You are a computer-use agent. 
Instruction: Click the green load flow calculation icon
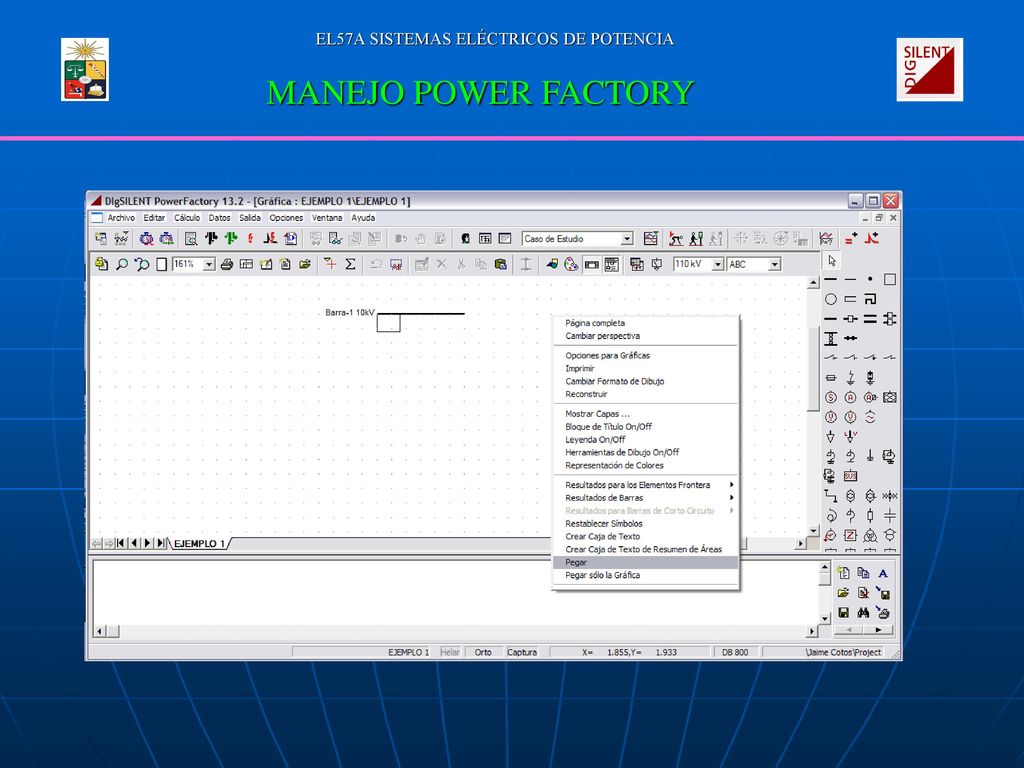click(x=231, y=239)
